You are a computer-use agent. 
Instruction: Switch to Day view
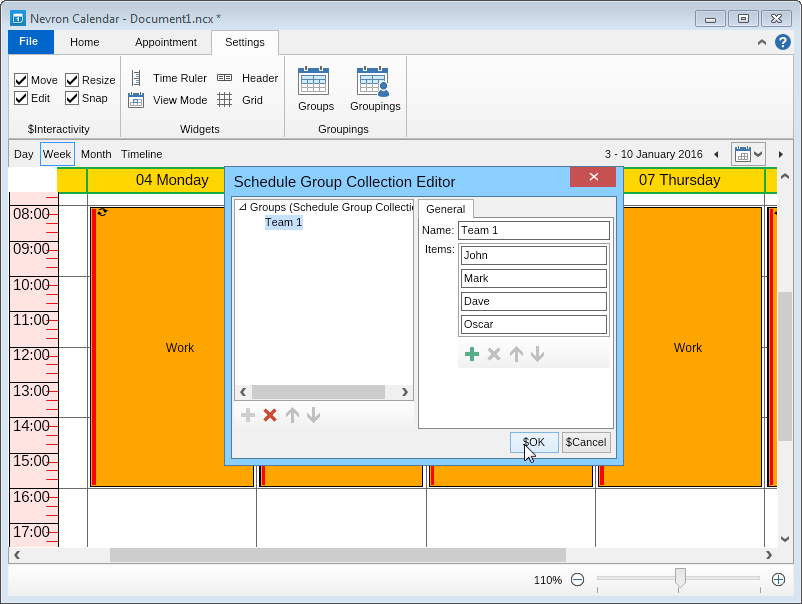24,154
